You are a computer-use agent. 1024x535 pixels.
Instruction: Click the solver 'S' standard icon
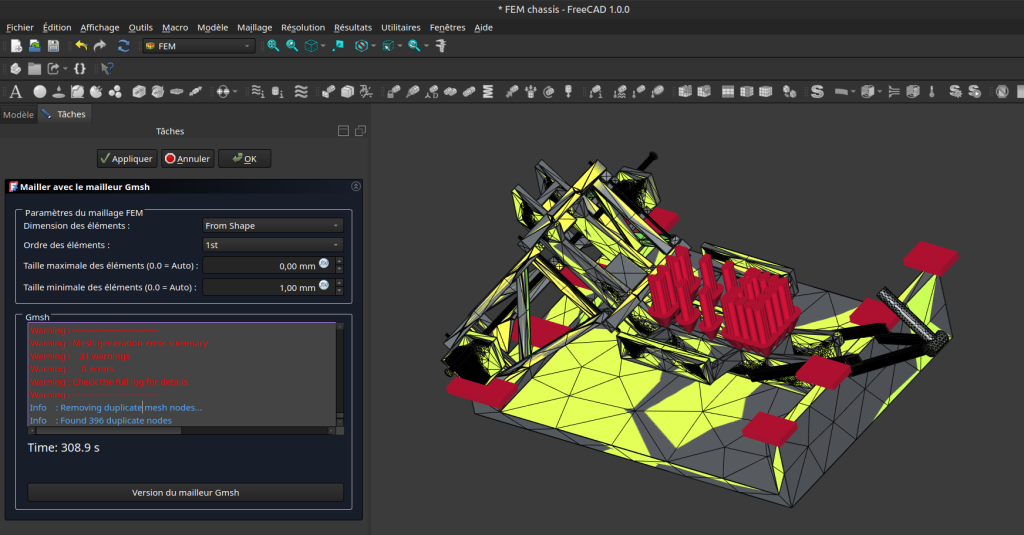[817, 91]
